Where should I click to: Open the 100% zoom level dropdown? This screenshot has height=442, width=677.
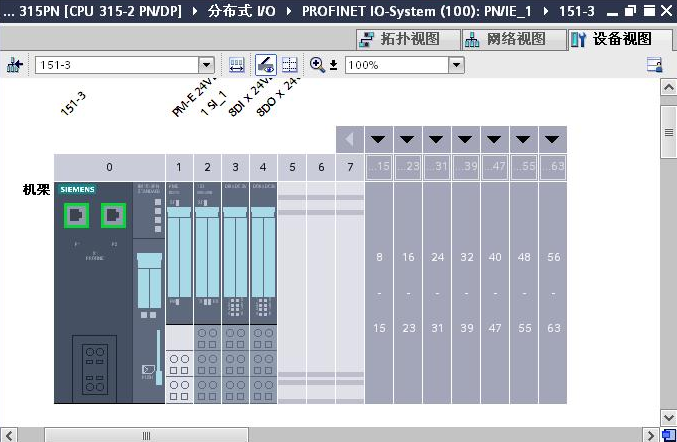click(456, 65)
